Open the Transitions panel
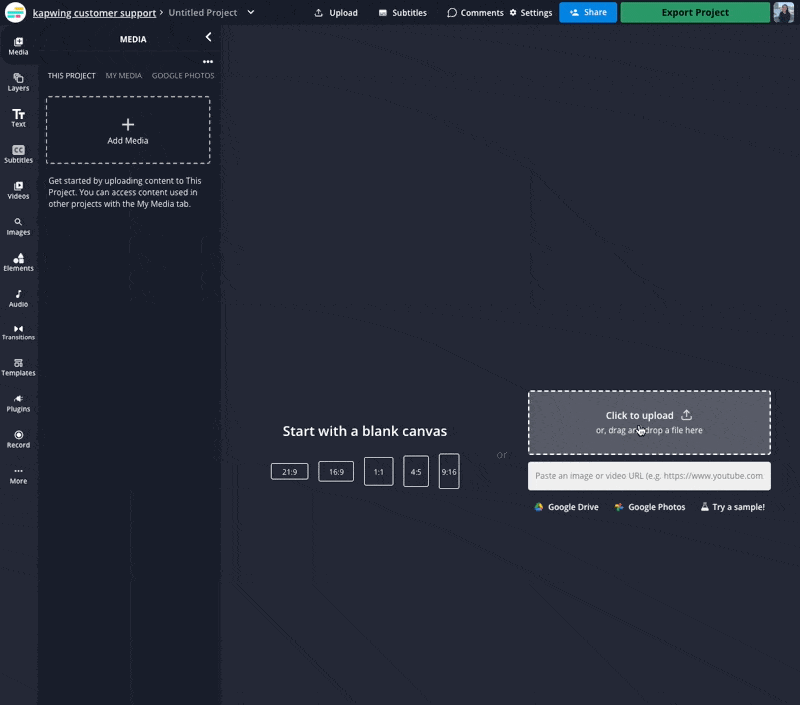The height and width of the screenshot is (705, 800). click(18, 331)
